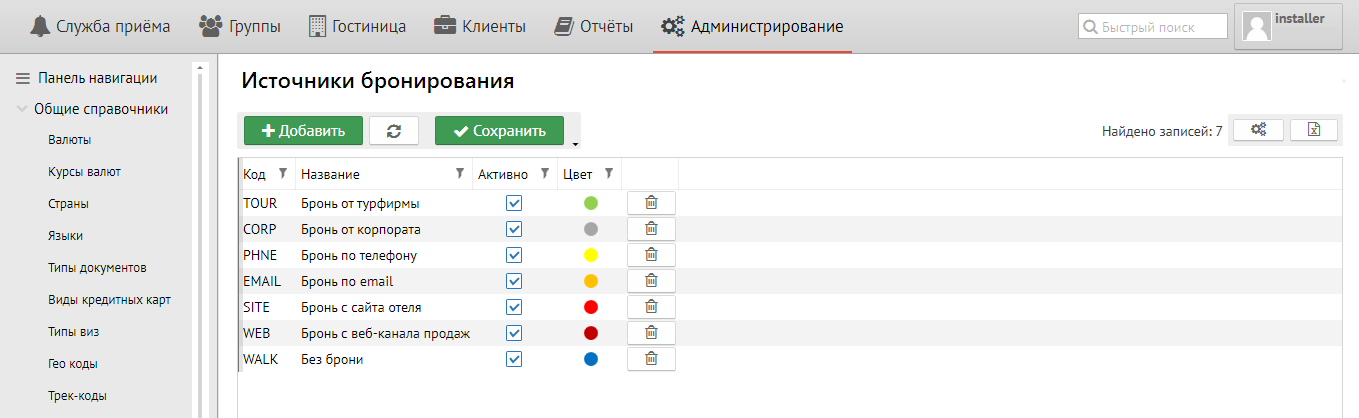Open the Отчёты menu

[594, 26]
